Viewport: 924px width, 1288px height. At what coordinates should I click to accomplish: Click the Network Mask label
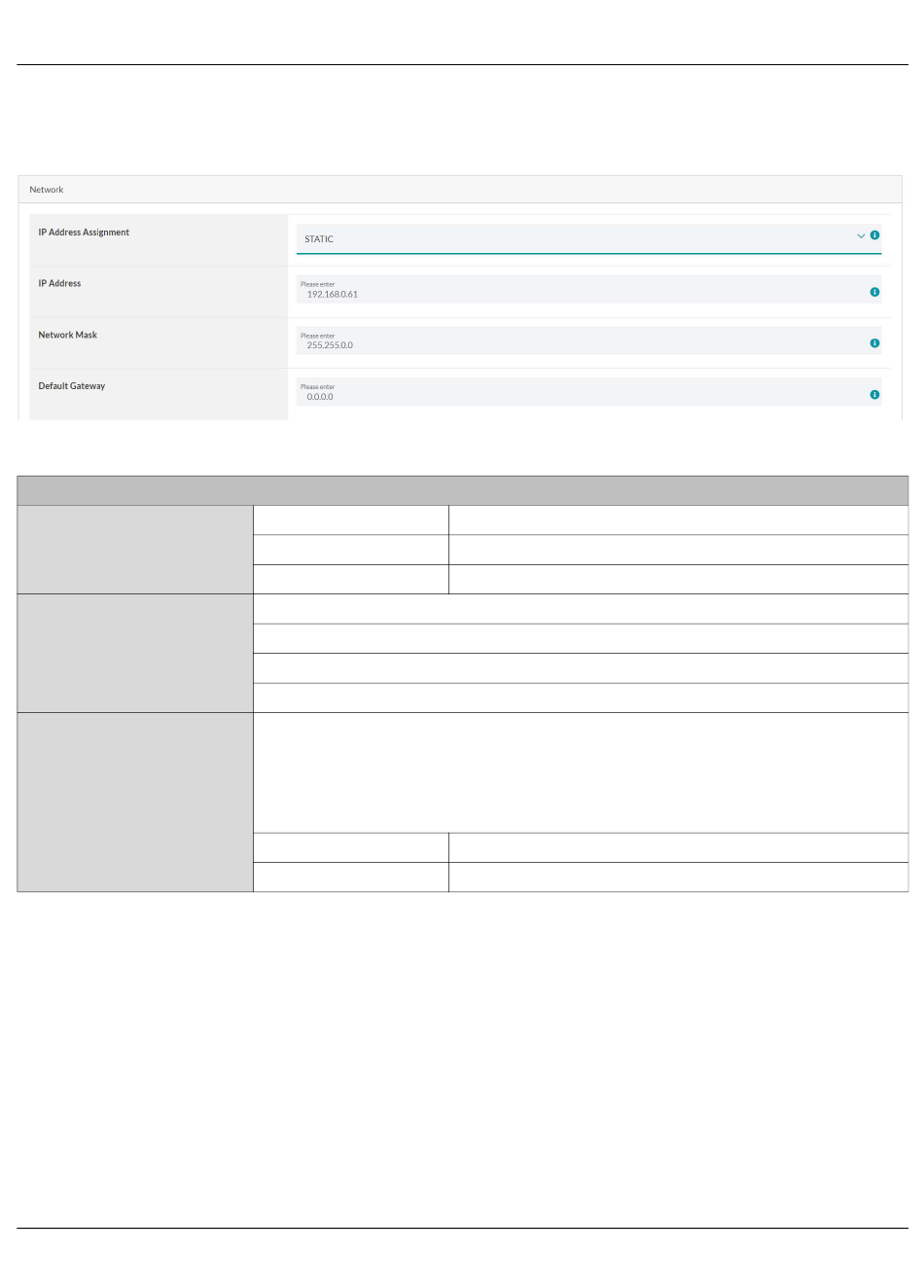point(68,335)
